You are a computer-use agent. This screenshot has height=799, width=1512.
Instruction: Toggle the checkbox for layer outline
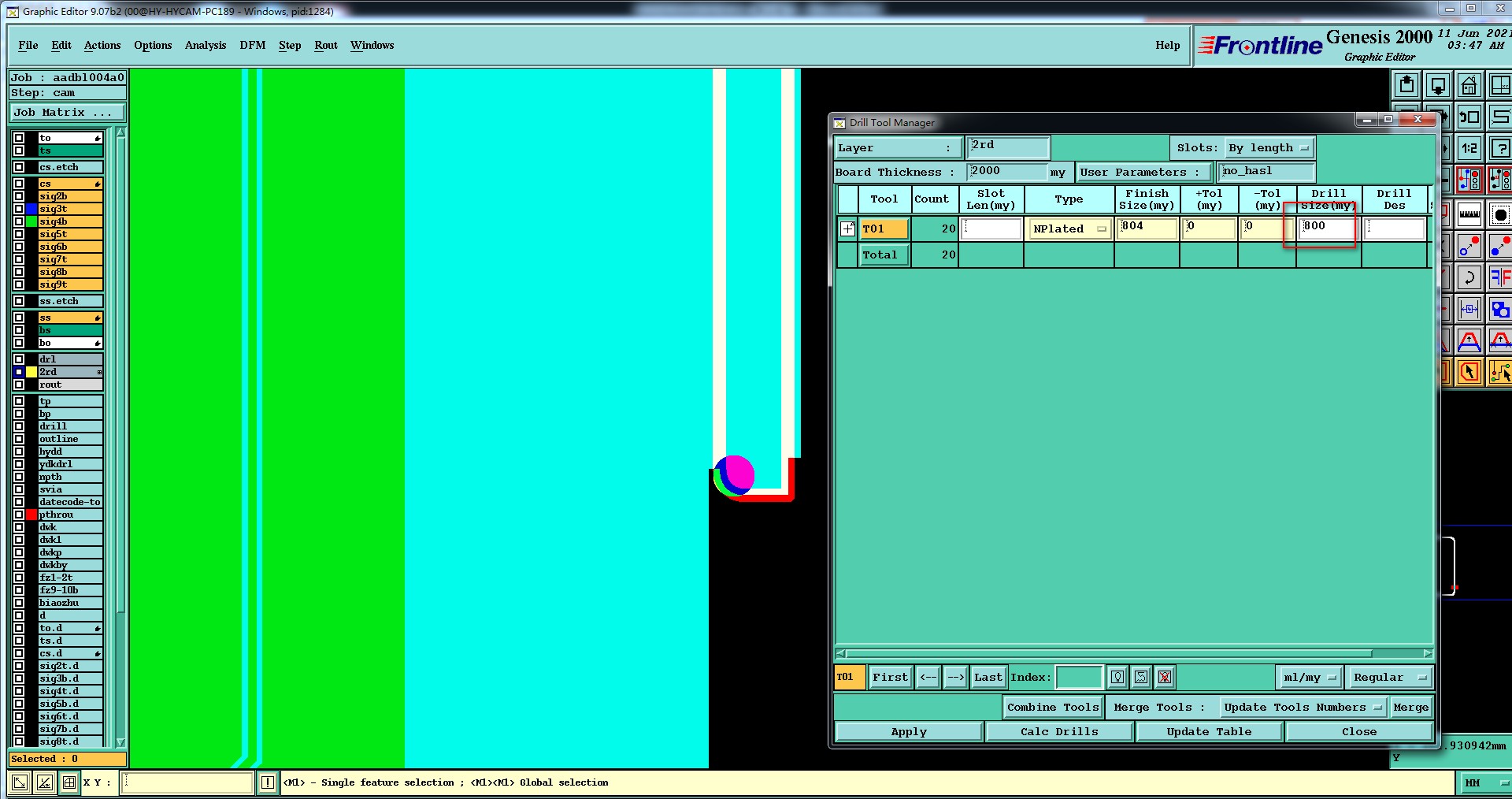coord(19,439)
